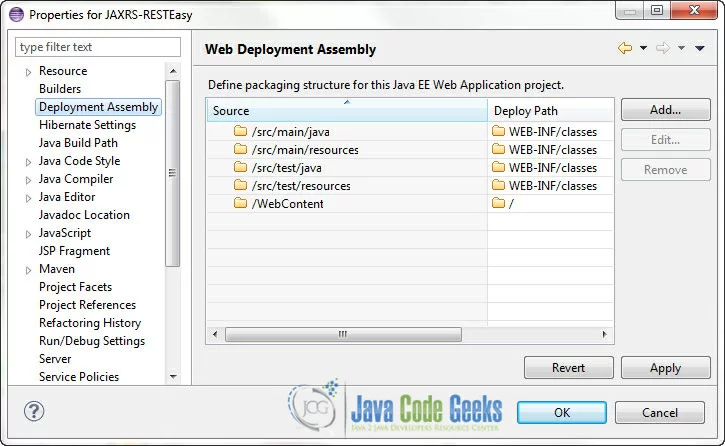Open Server properties page
725x446 pixels.
[x=55, y=359]
